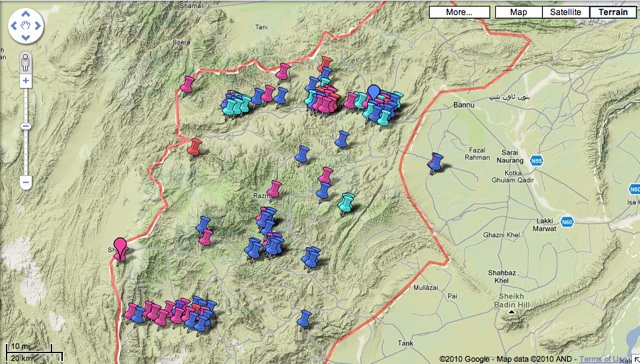Viewport: 640px width, 364px height.
Task: Select the isolated blue pushpin west of Fazal Rahman
Action: 436,162
